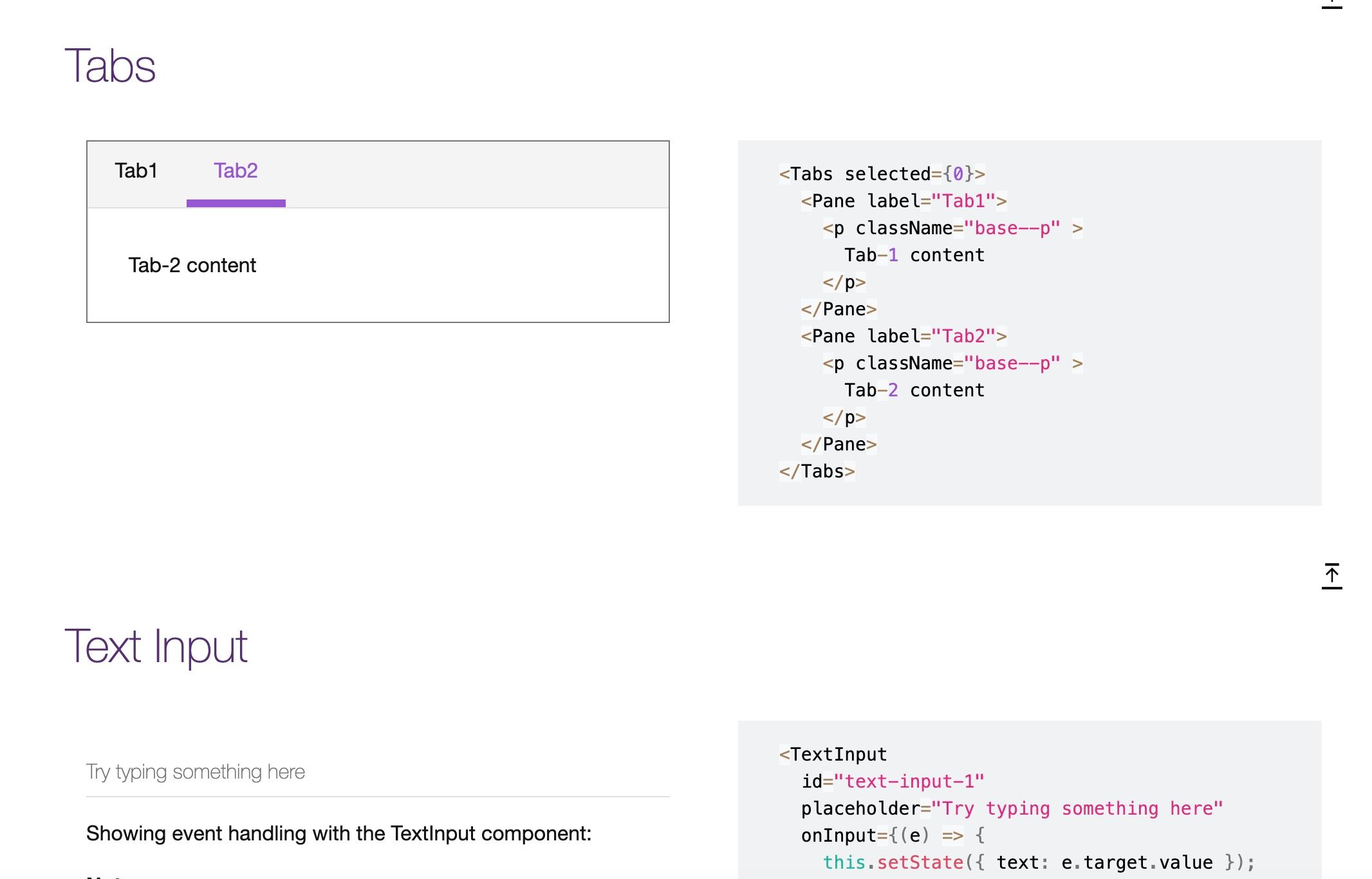Viewport: 1372px width, 879px height.
Task: Switch to the Tab1 tab
Action: 136,171
